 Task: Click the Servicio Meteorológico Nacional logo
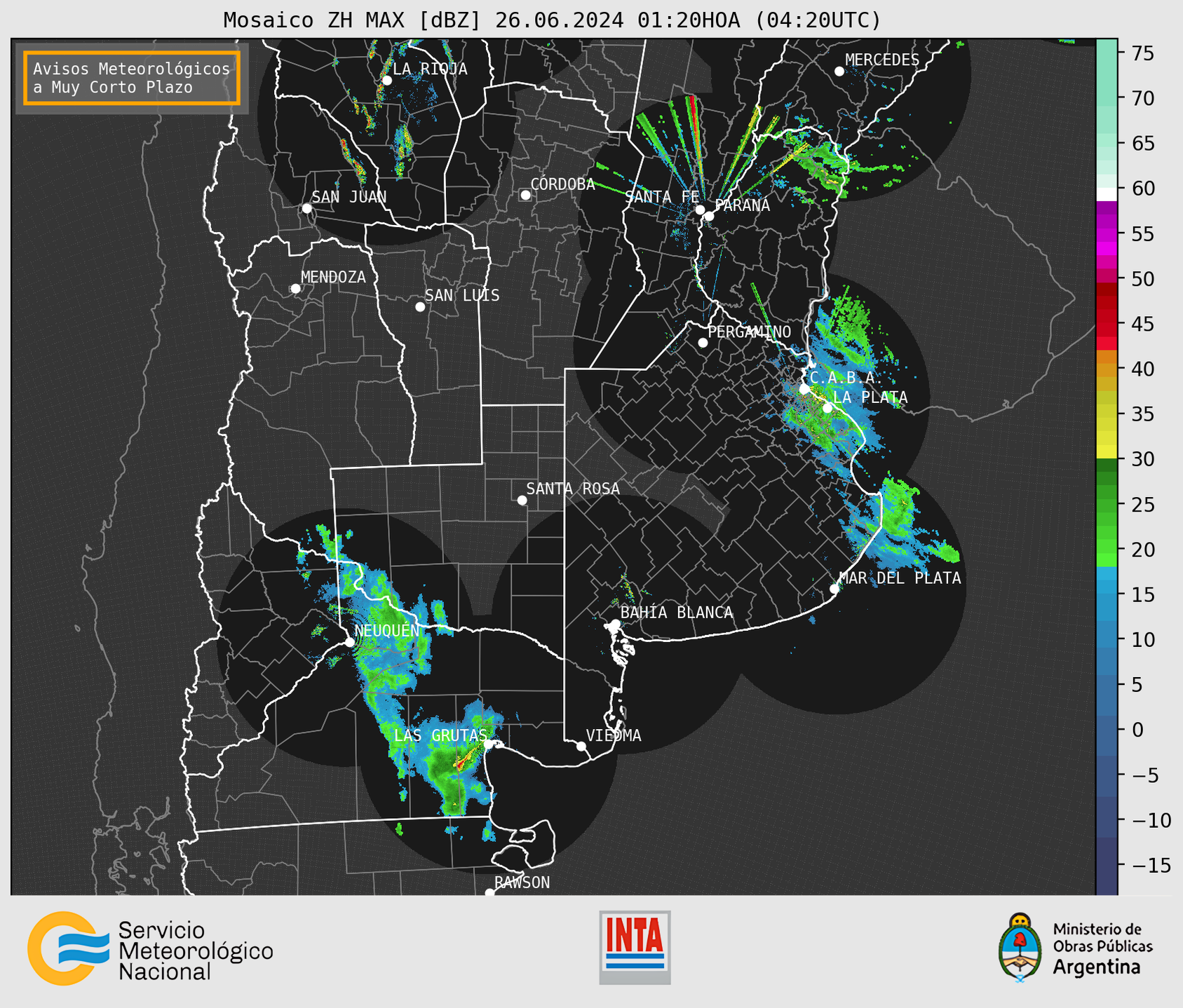tap(150, 948)
